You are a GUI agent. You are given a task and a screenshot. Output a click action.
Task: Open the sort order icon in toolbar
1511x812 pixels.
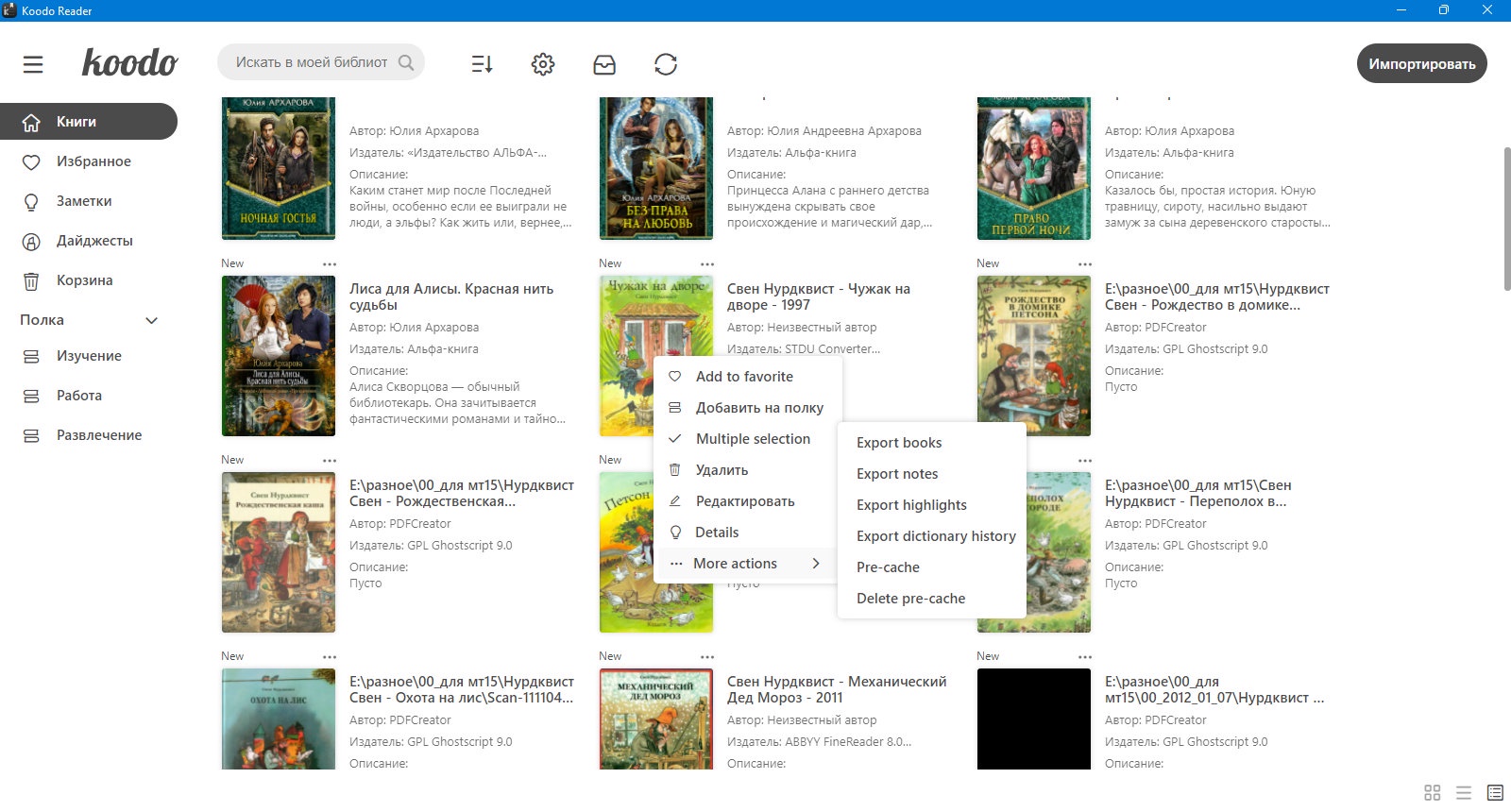482,64
